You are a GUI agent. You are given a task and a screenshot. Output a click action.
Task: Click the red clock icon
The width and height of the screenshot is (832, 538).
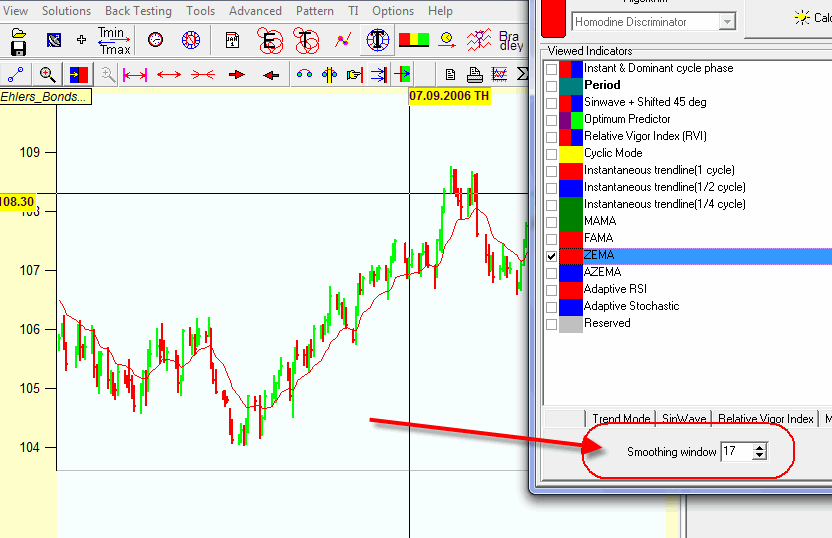tap(155, 40)
